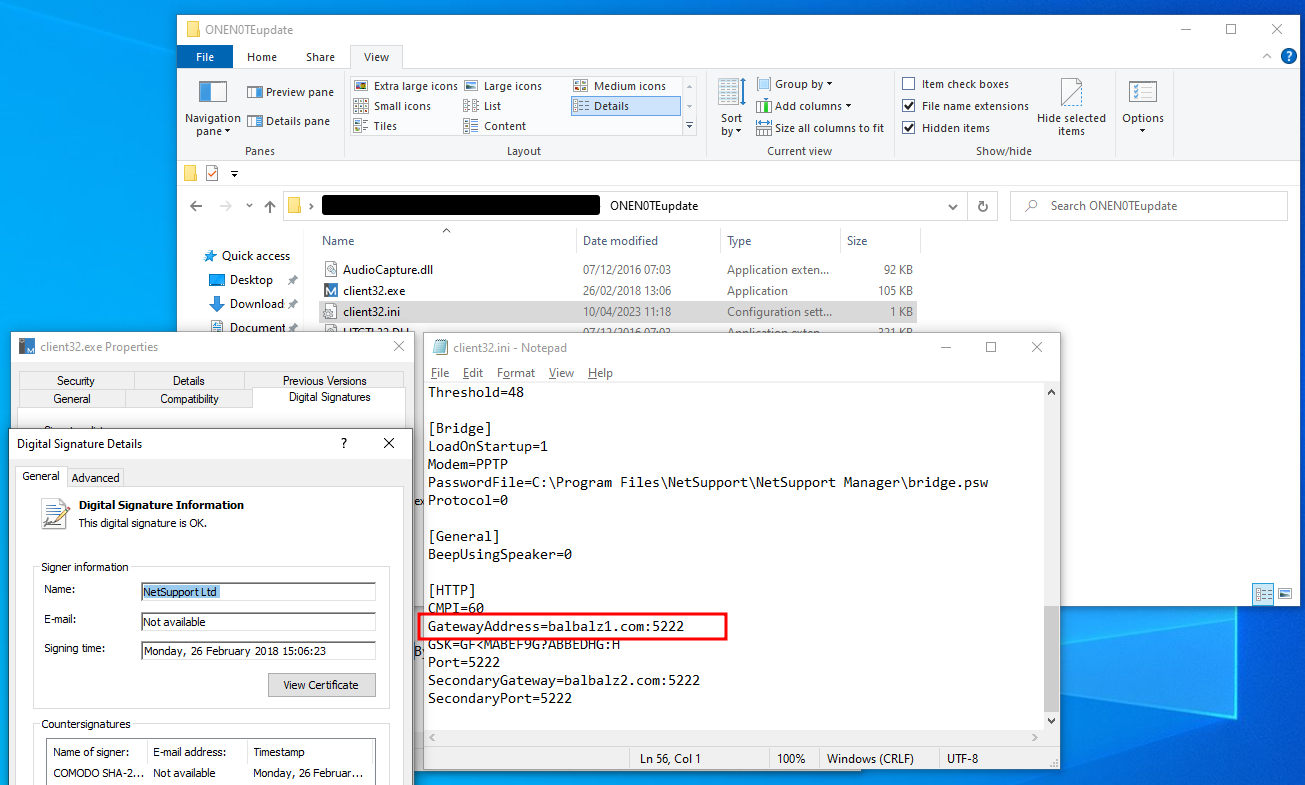Image resolution: width=1305 pixels, height=785 pixels.
Task: Open the Edit menu in Notepad
Action: point(473,373)
